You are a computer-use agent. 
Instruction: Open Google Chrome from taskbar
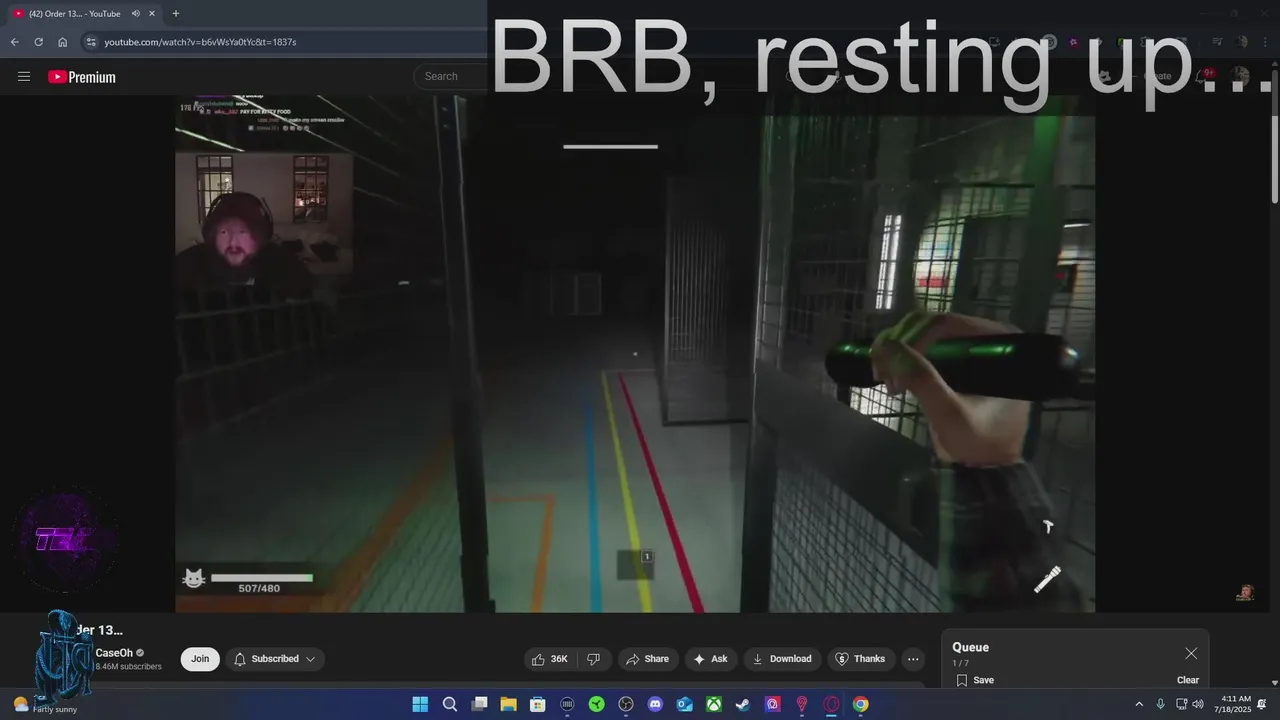(x=860, y=704)
